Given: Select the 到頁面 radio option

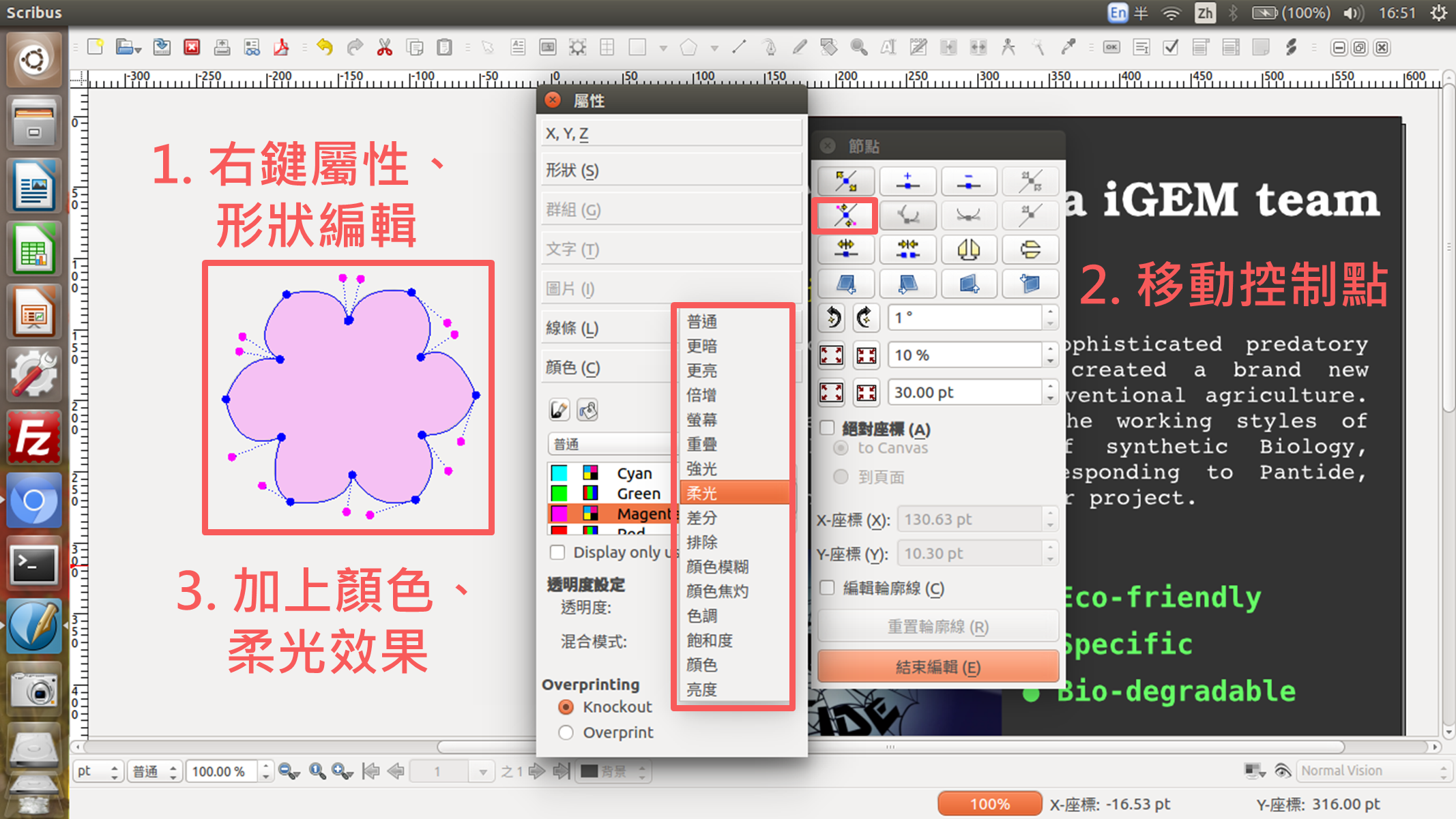Looking at the screenshot, I should pos(841,477).
